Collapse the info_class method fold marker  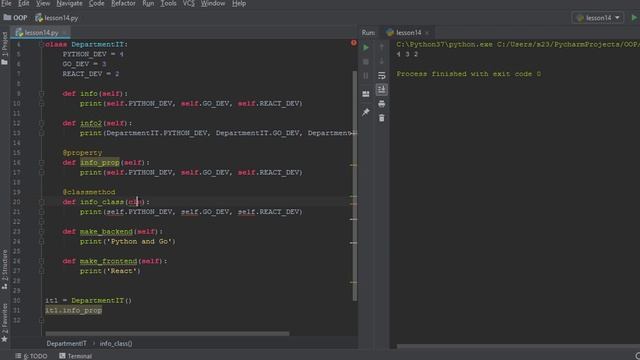point(42,202)
